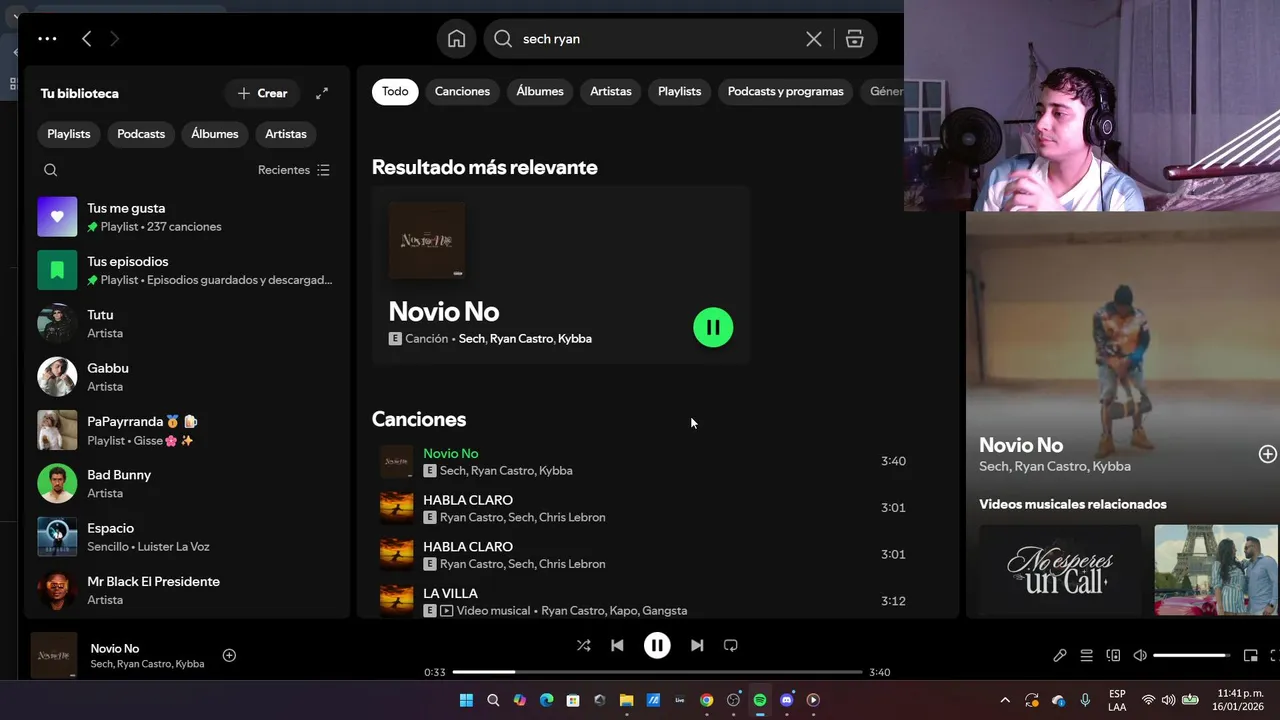Open the Recientes sort options
This screenshot has width=1280, height=720.
click(x=294, y=170)
